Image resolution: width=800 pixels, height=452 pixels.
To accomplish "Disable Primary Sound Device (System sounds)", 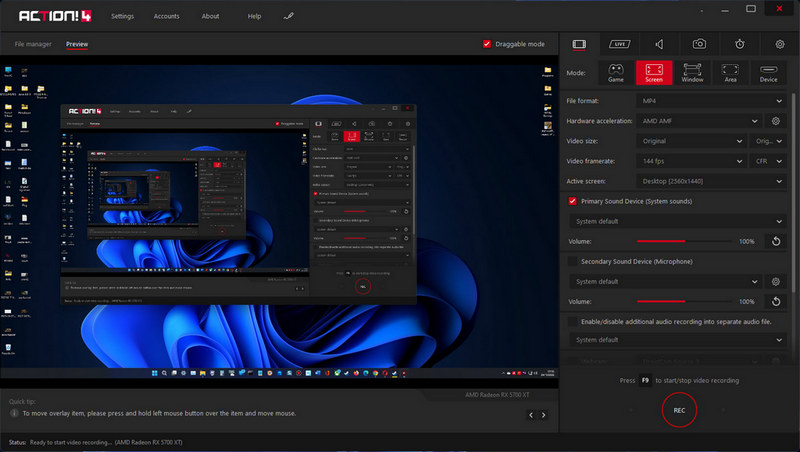I will pos(572,201).
